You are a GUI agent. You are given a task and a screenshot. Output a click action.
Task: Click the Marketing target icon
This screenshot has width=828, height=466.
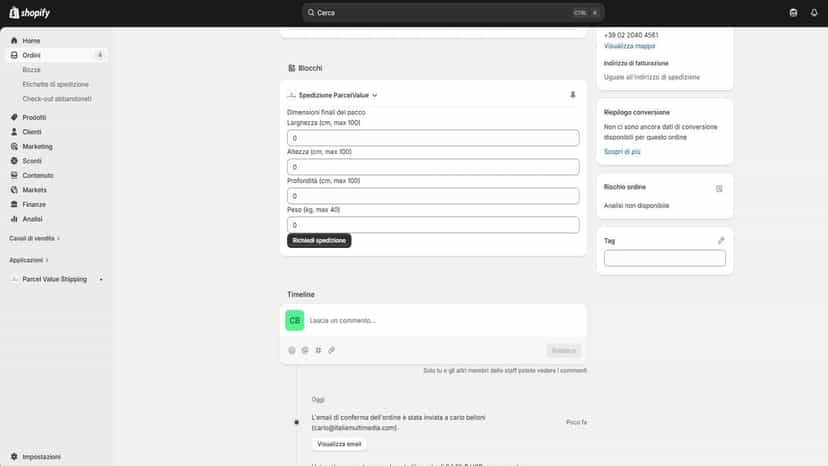pyautogui.click(x=14, y=146)
